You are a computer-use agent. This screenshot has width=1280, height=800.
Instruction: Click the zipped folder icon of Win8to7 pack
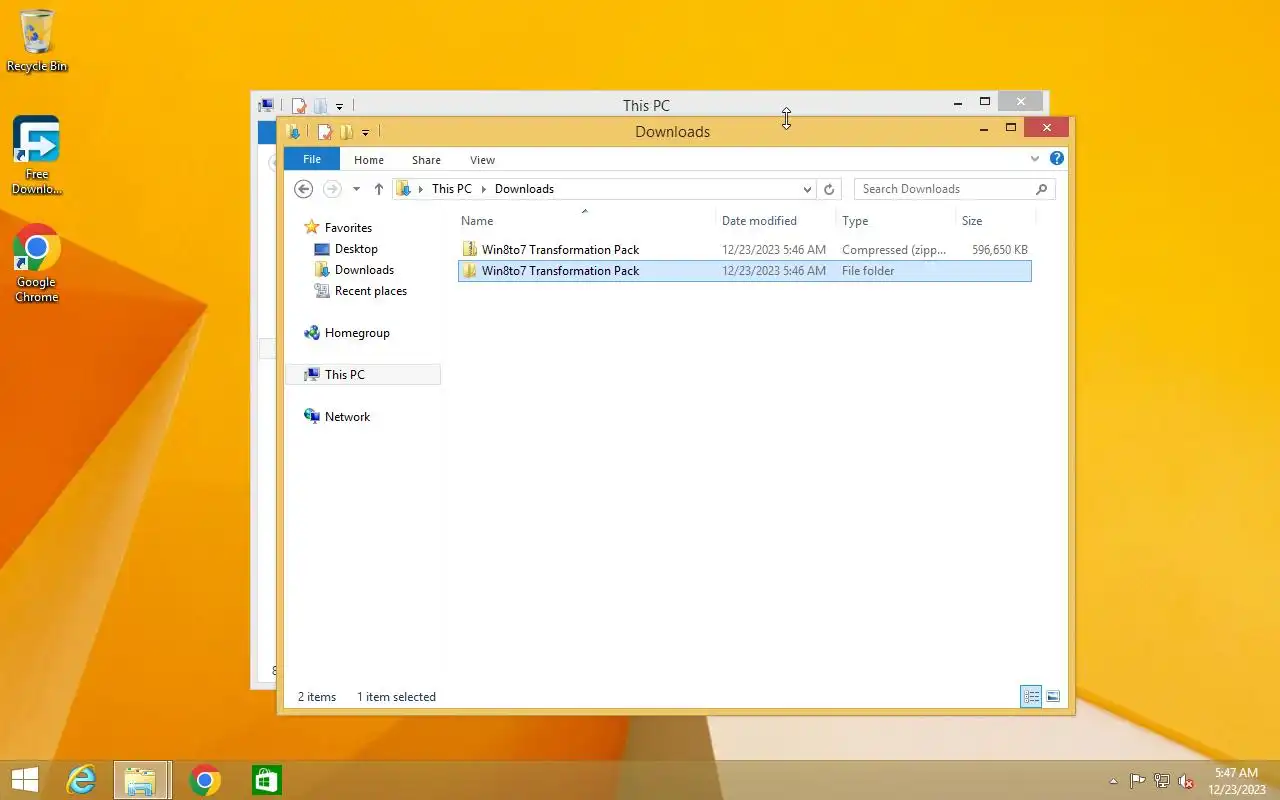470,250
